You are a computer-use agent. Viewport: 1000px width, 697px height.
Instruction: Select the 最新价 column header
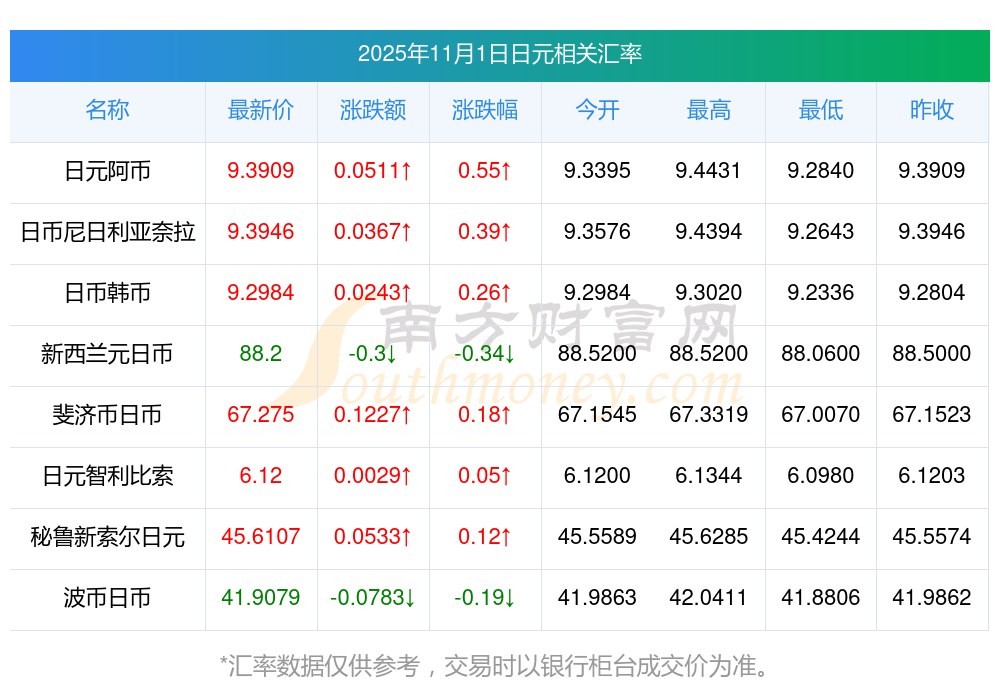(x=261, y=111)
